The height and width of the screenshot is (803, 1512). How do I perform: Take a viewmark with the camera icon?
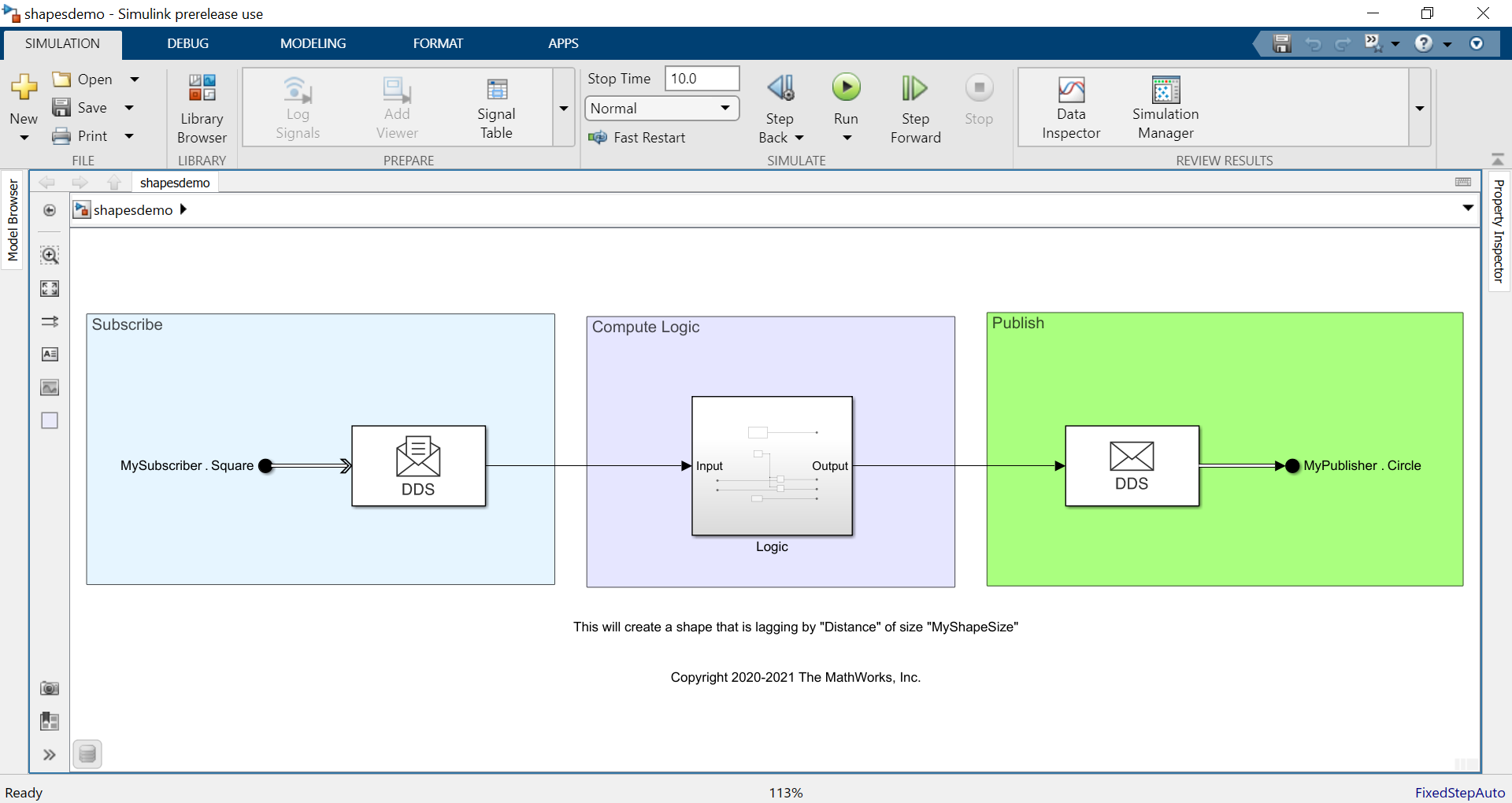coord(49,688)
